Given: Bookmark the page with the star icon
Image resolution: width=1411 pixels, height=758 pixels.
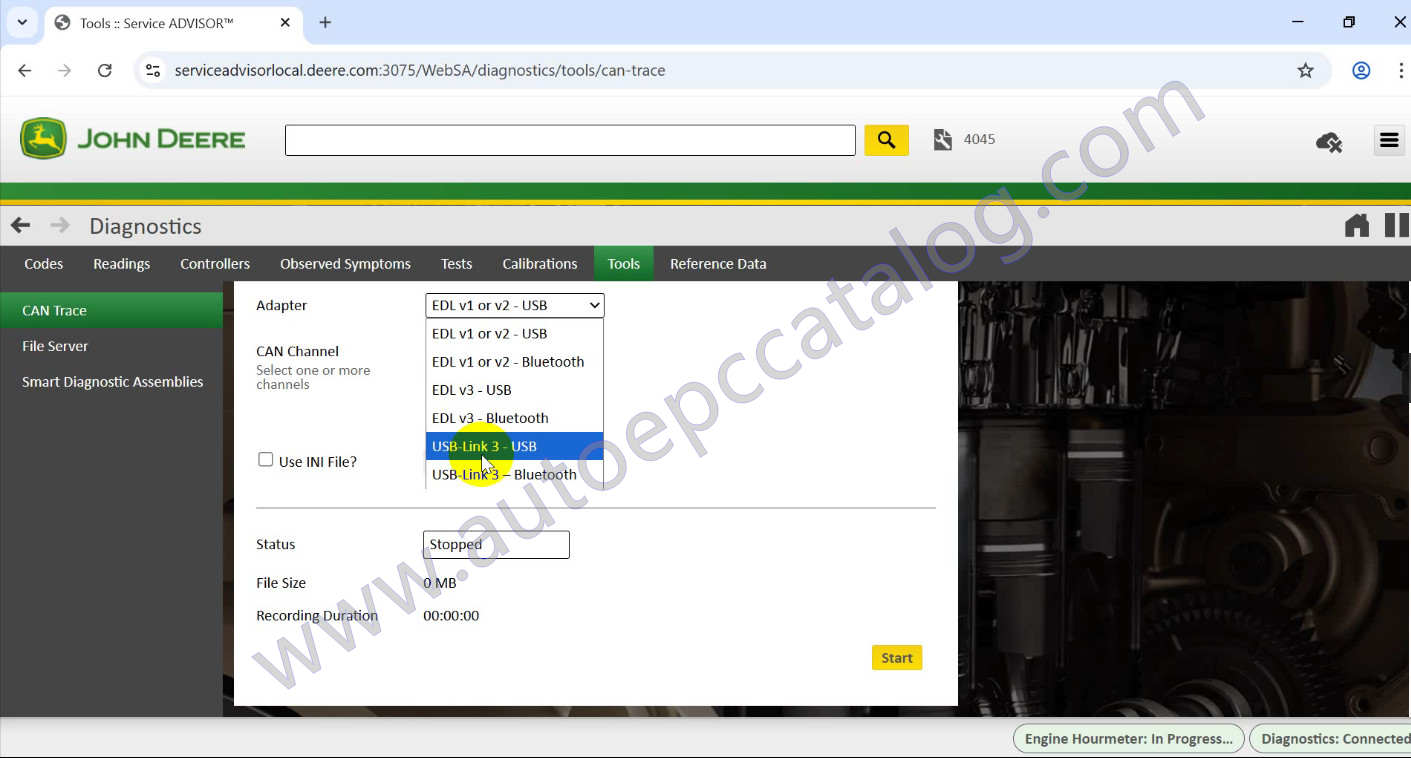Looking at the screenshot, I should [1306, 70].
